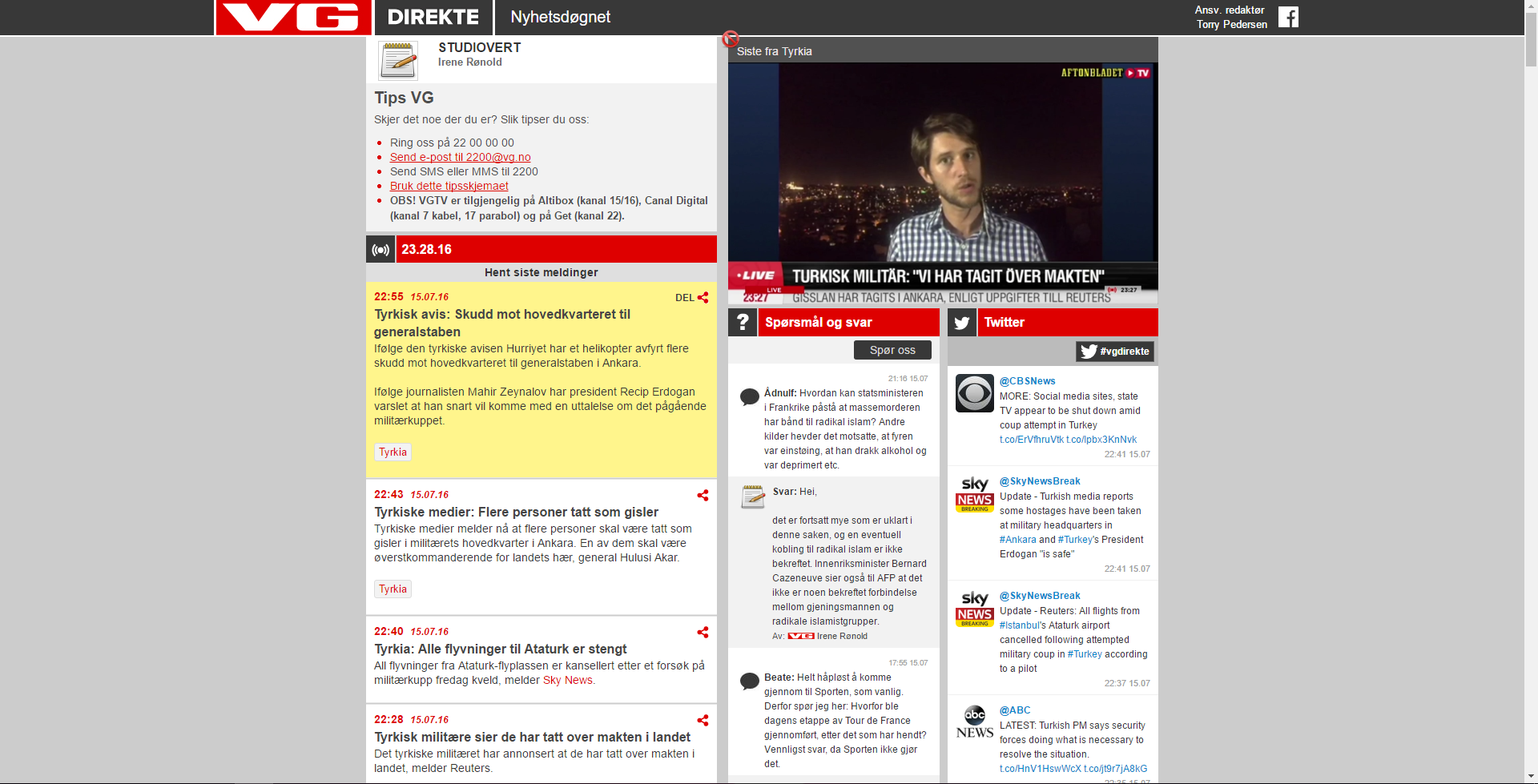Viewport: 1538px width, 784px height.
Task: Click DEL share button on 22:55 post
Action: [x=692, y=298]
